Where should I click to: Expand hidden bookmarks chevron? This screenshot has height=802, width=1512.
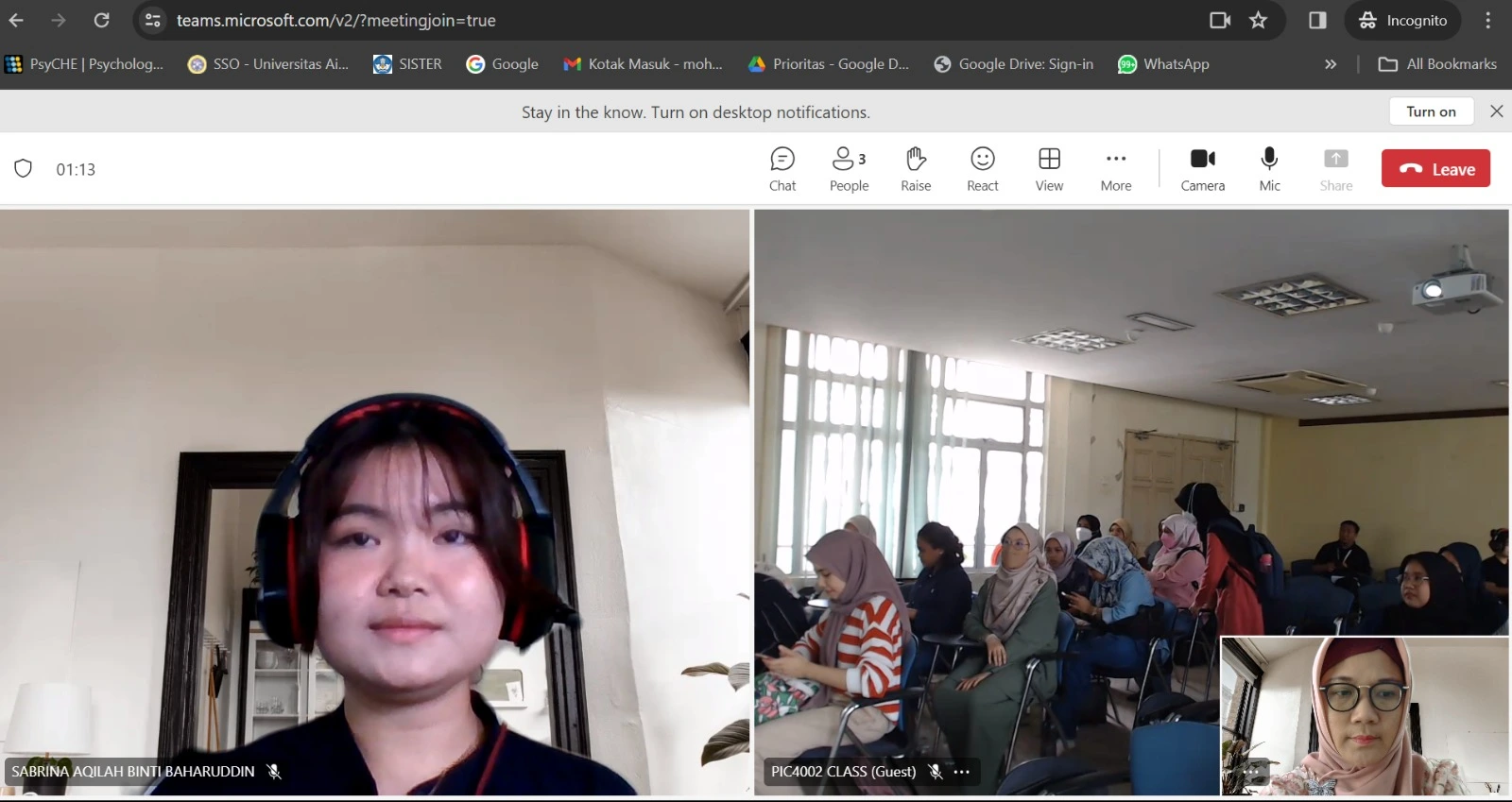click(1331, 64)
